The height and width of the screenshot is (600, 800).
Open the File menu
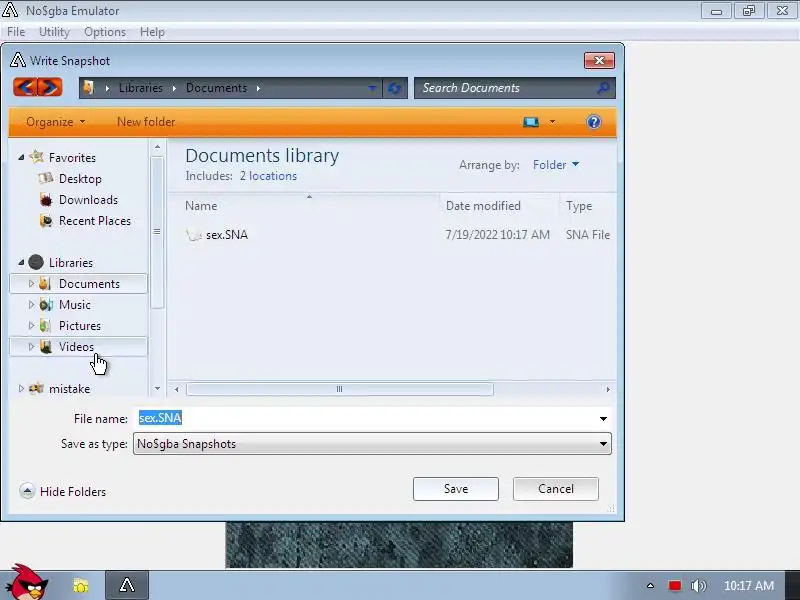[x=16, y=32]
